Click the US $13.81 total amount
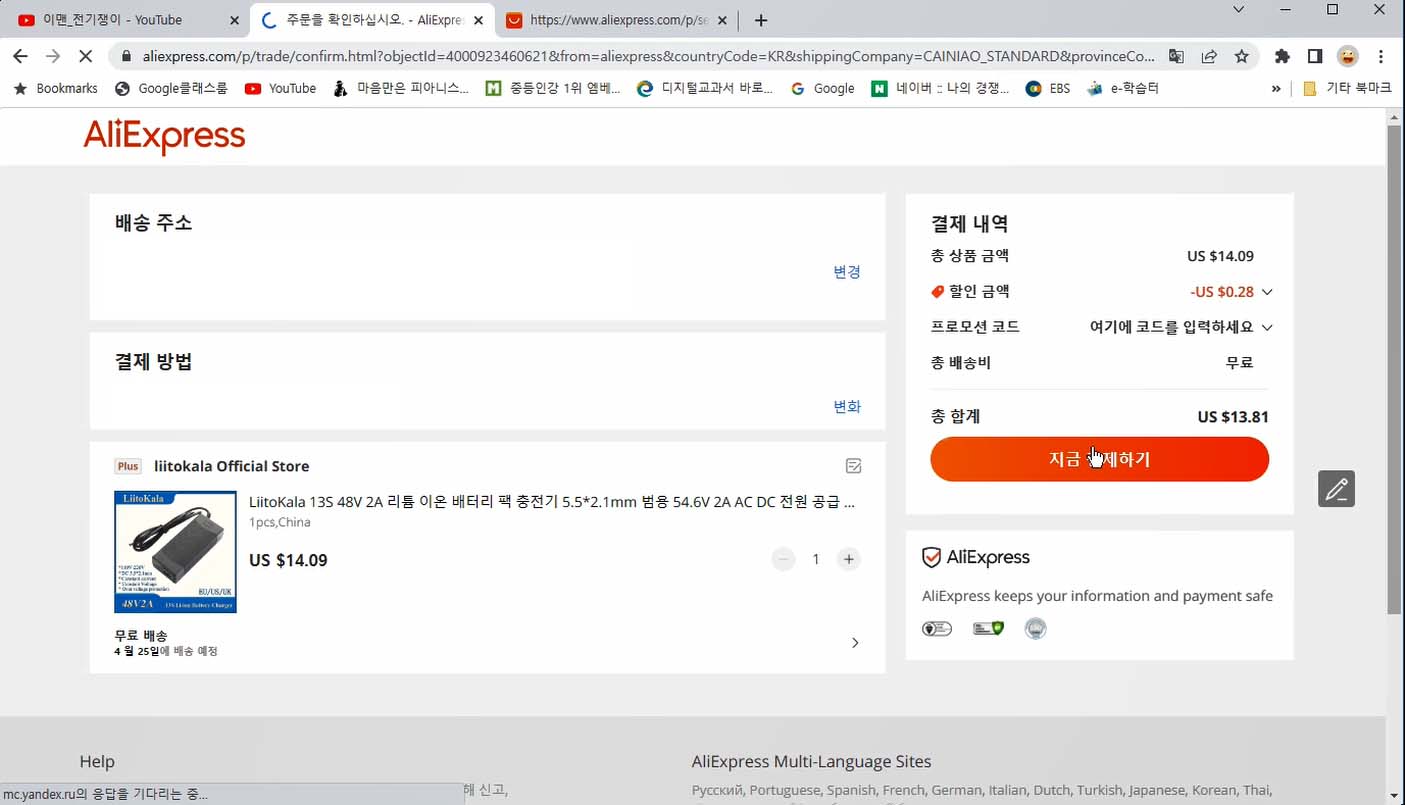The height and width of the screenshot is (805, 1405). point(1233,417)
